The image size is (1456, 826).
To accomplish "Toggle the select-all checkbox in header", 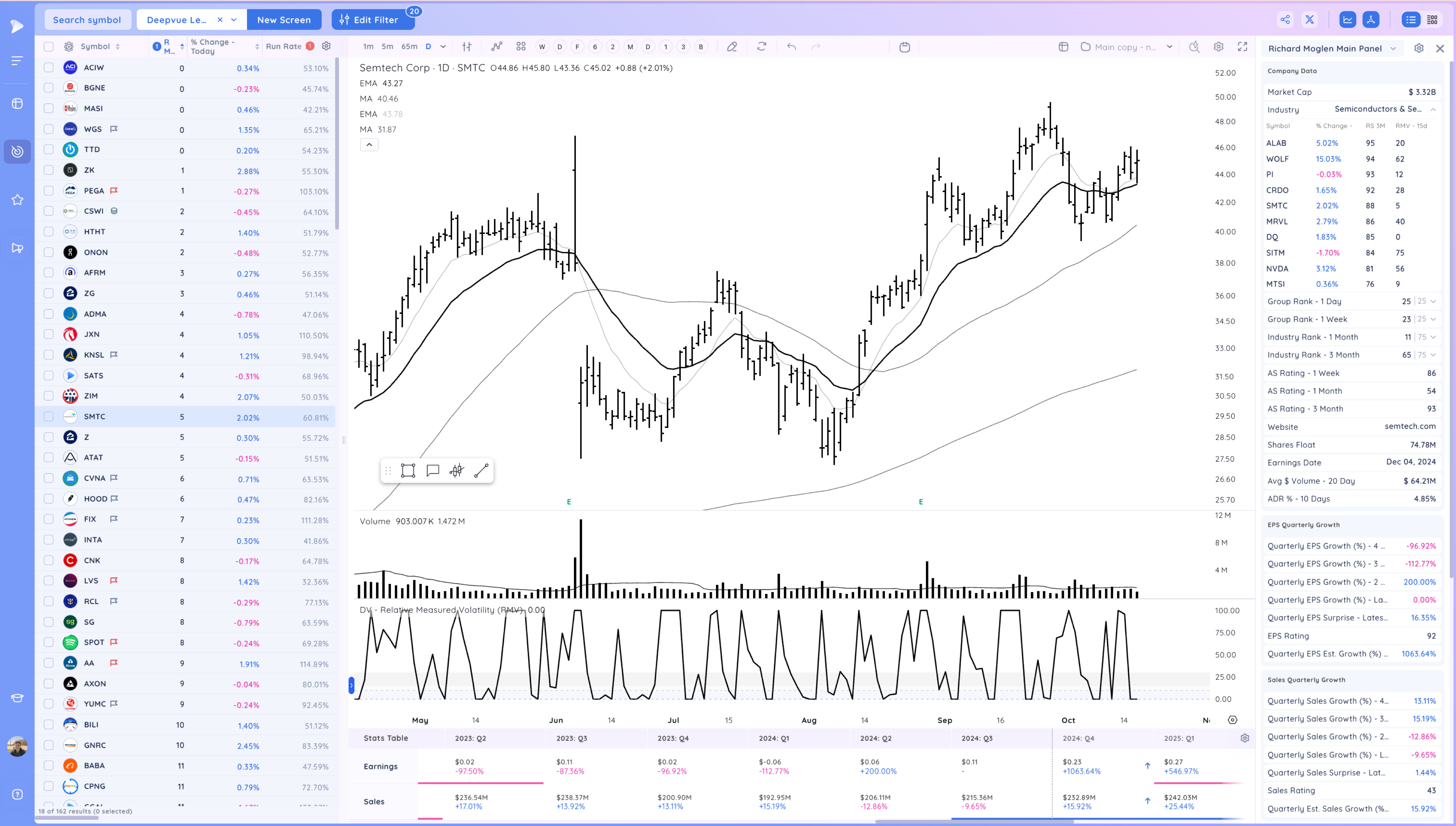I will click(49, 47).
